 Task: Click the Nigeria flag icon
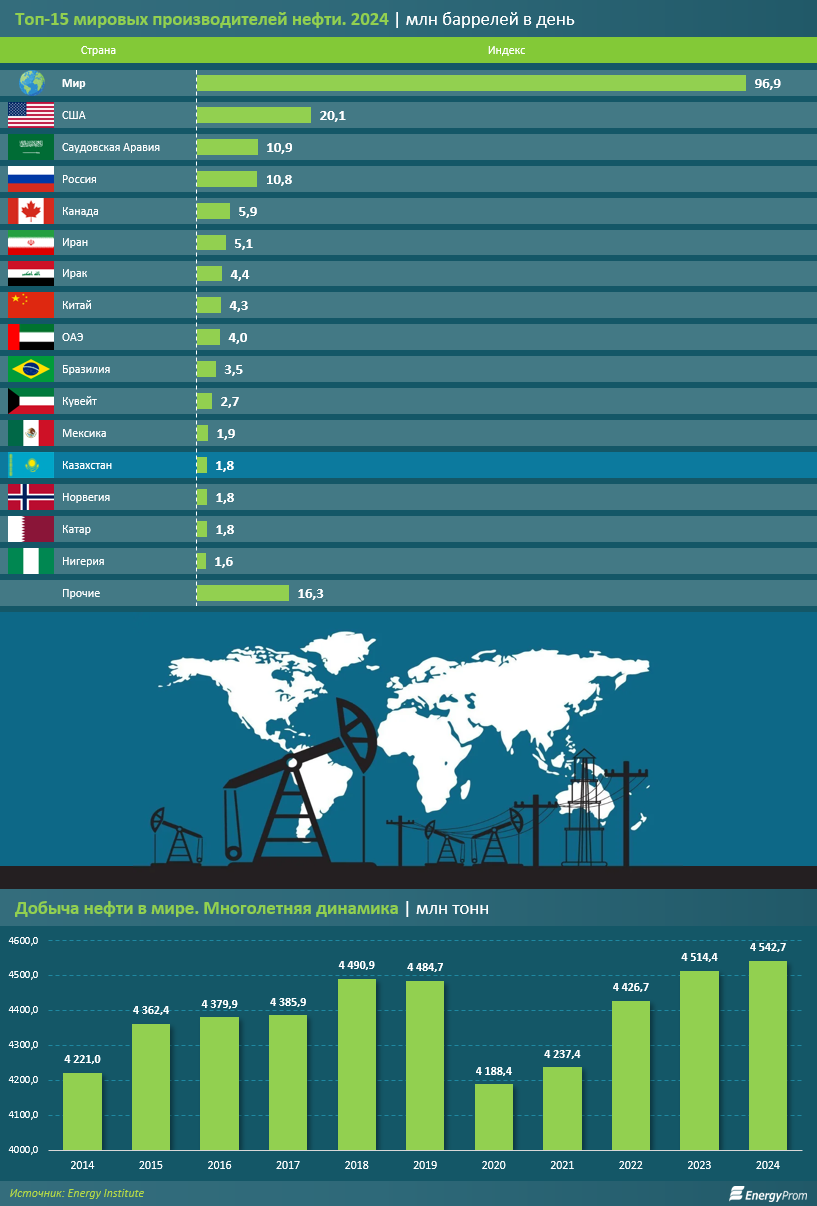point(31,561)
